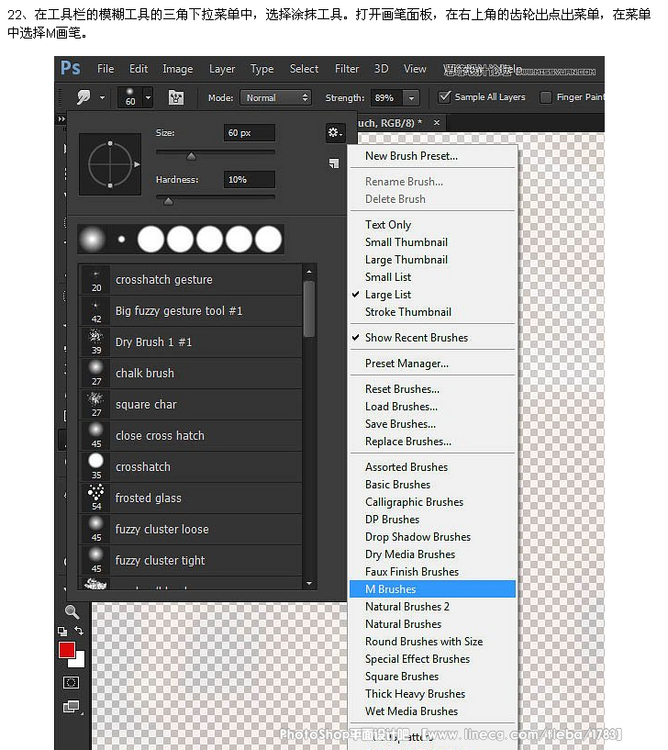Click the Strength value field 89%
The image size is (668, 750).
click(386, 98)
